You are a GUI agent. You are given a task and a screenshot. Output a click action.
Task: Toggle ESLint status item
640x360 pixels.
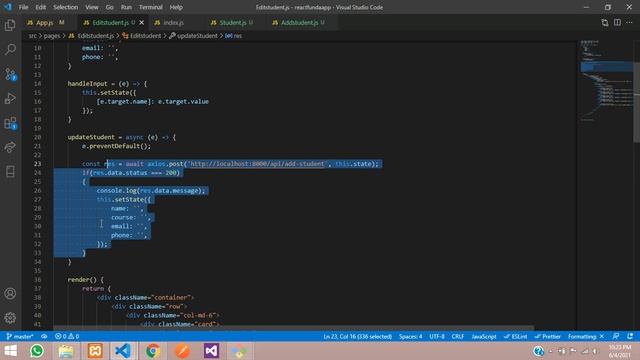pos(516,336)
